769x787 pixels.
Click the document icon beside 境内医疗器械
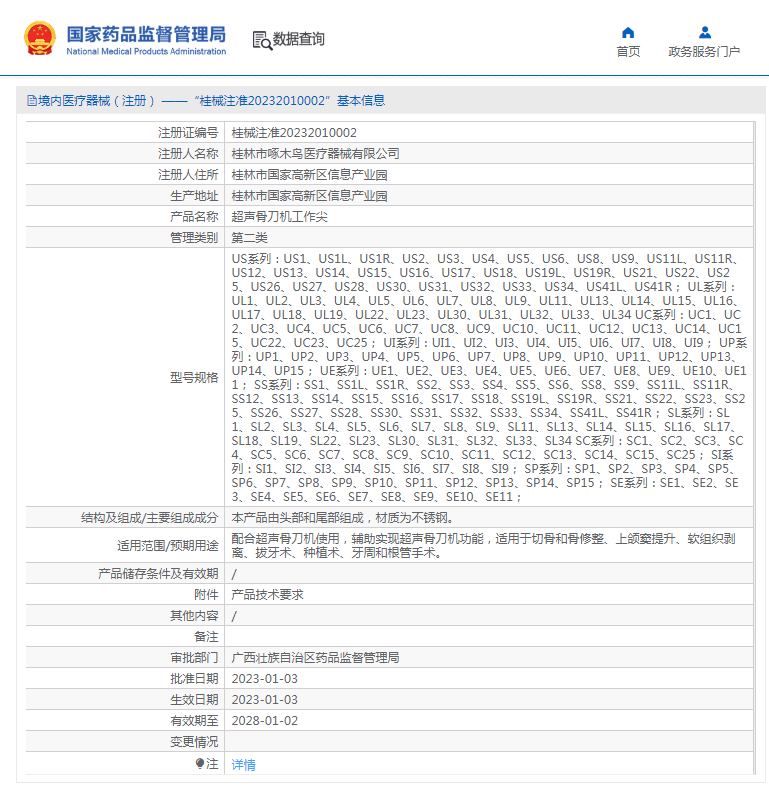(32, 101)
